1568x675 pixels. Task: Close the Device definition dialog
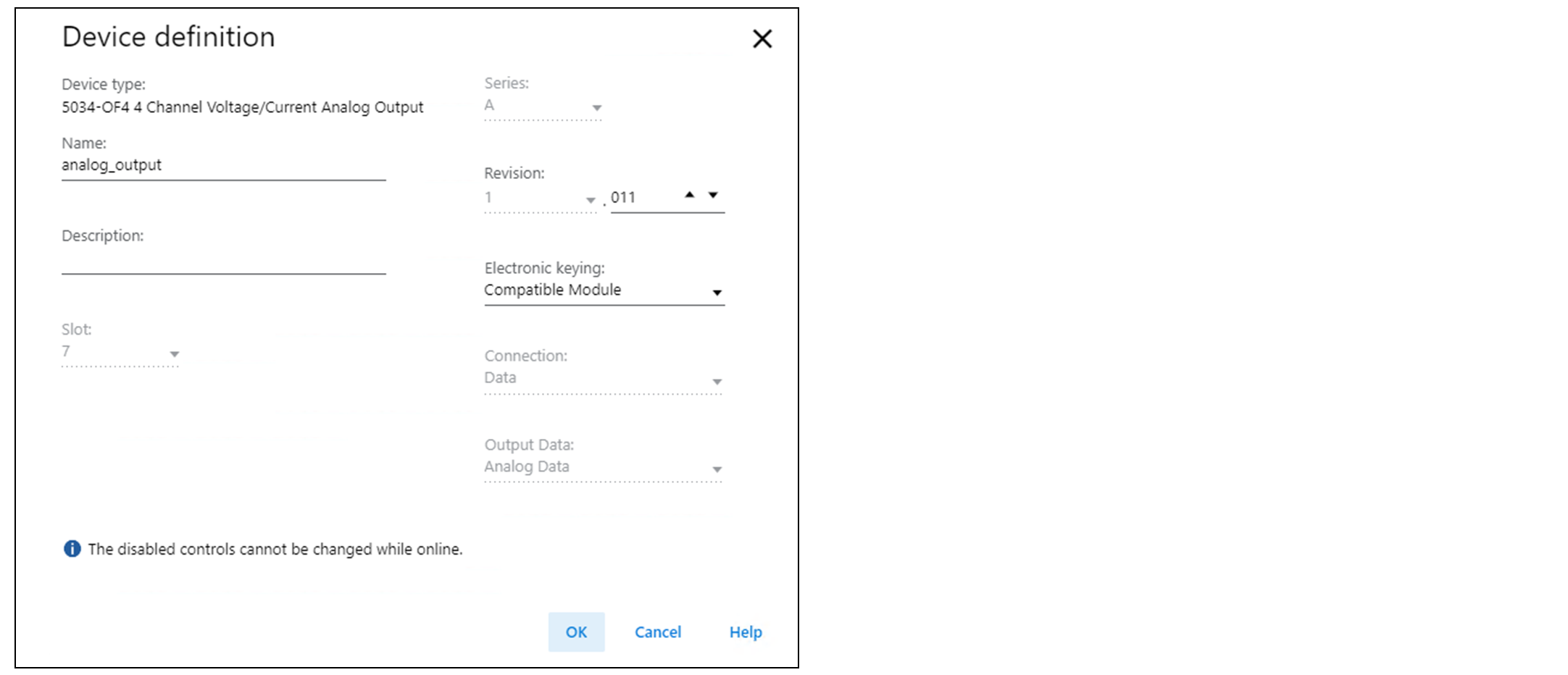pyautogui.click(x=762, y=38)
